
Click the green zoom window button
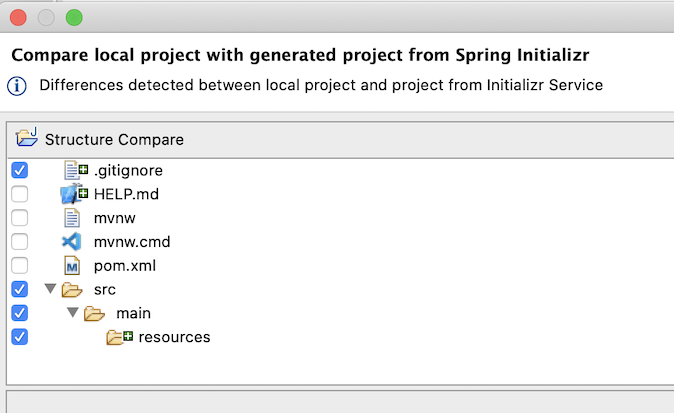(x=74, y=18)
